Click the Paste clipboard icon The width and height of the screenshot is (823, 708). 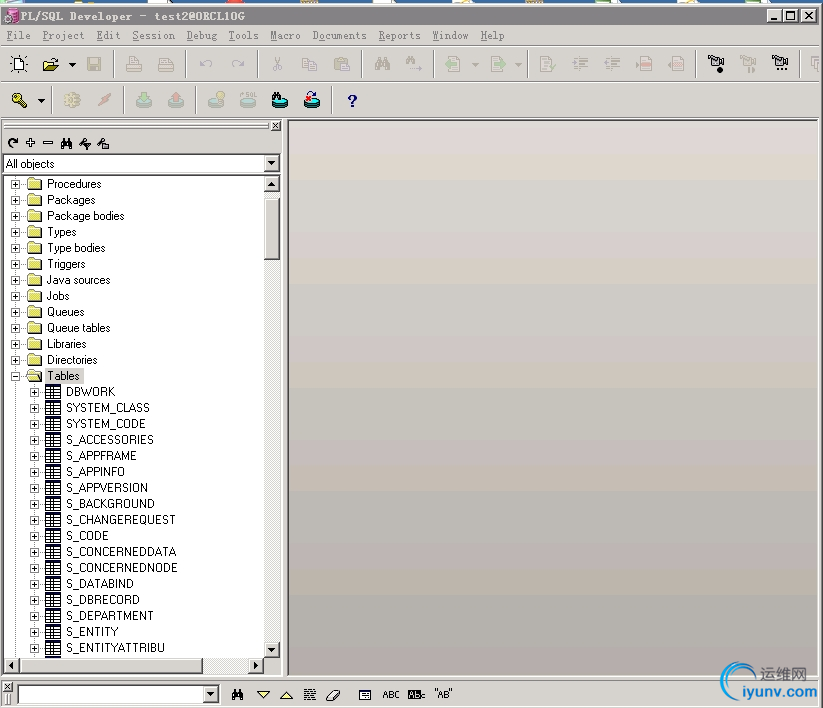(x=342, y=65)
